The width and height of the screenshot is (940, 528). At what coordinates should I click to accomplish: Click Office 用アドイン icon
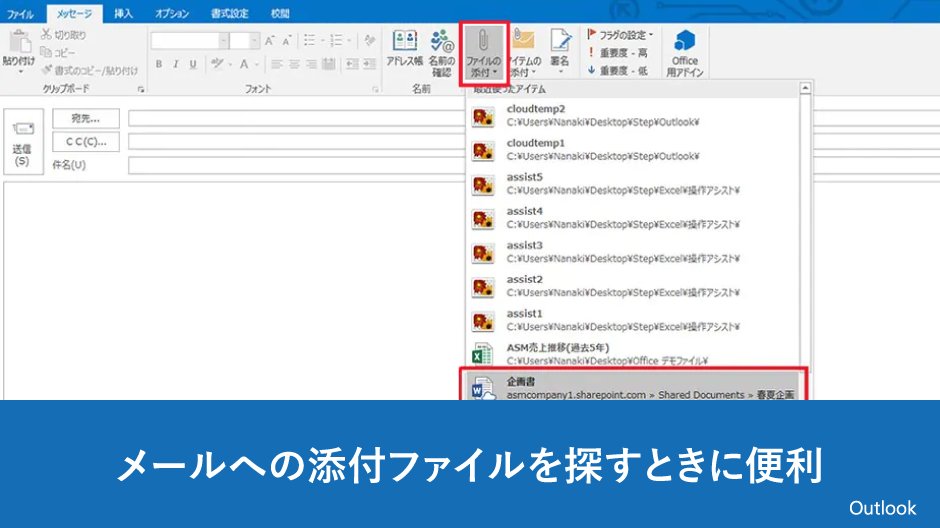pyautogui.click(x=685, y=53)
